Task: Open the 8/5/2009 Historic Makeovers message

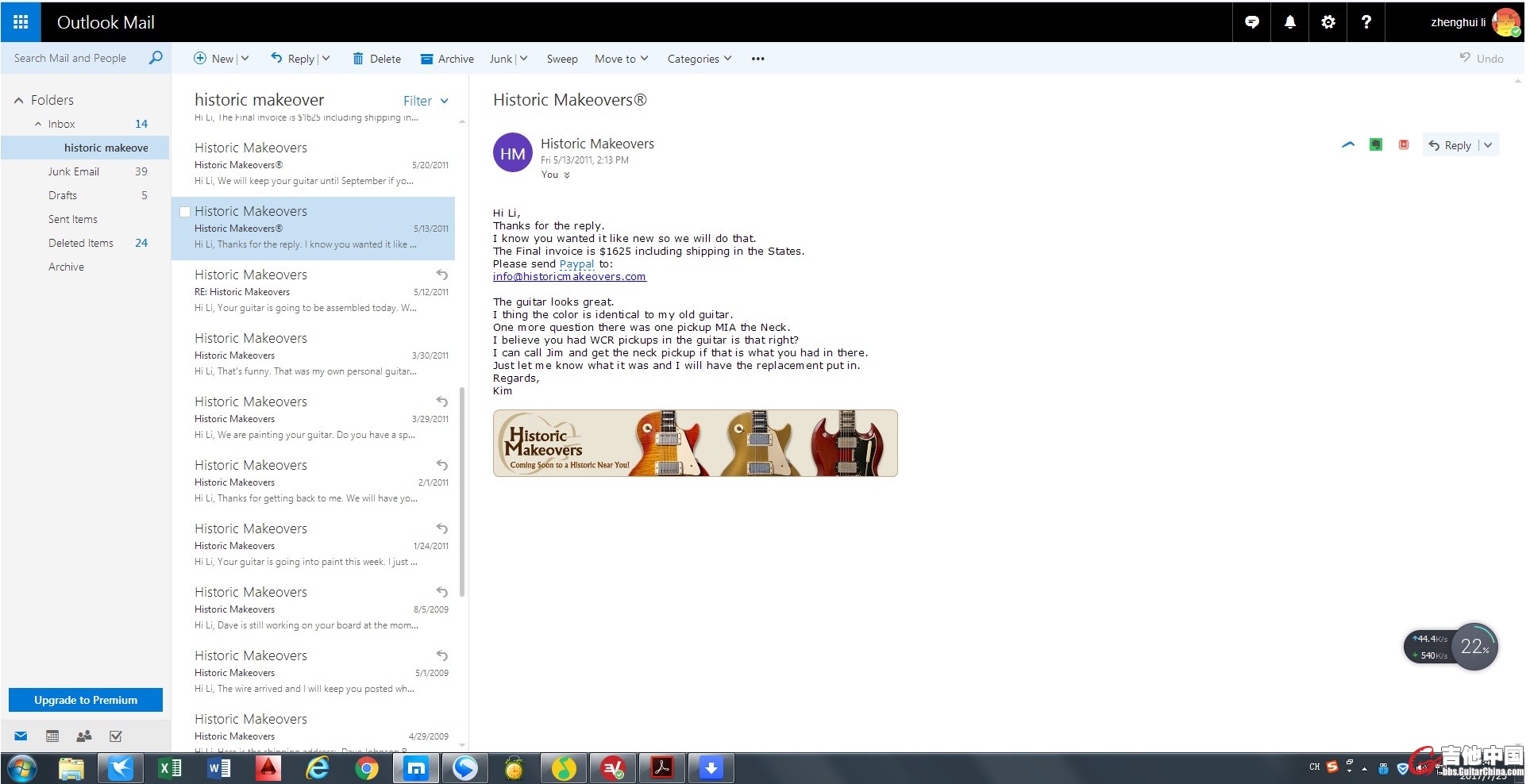Action: point(314,609)
